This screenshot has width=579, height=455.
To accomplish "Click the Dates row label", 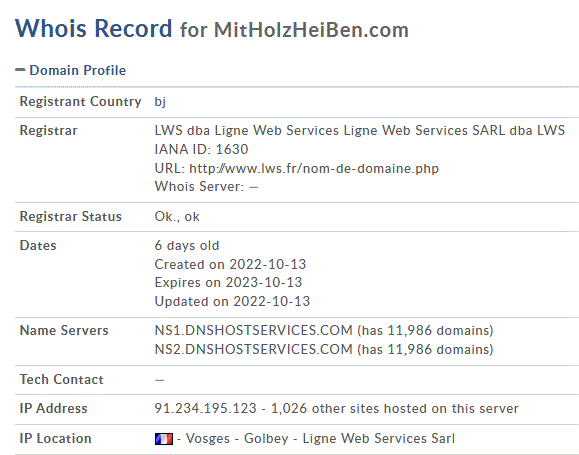I will (x=38, y=246).
